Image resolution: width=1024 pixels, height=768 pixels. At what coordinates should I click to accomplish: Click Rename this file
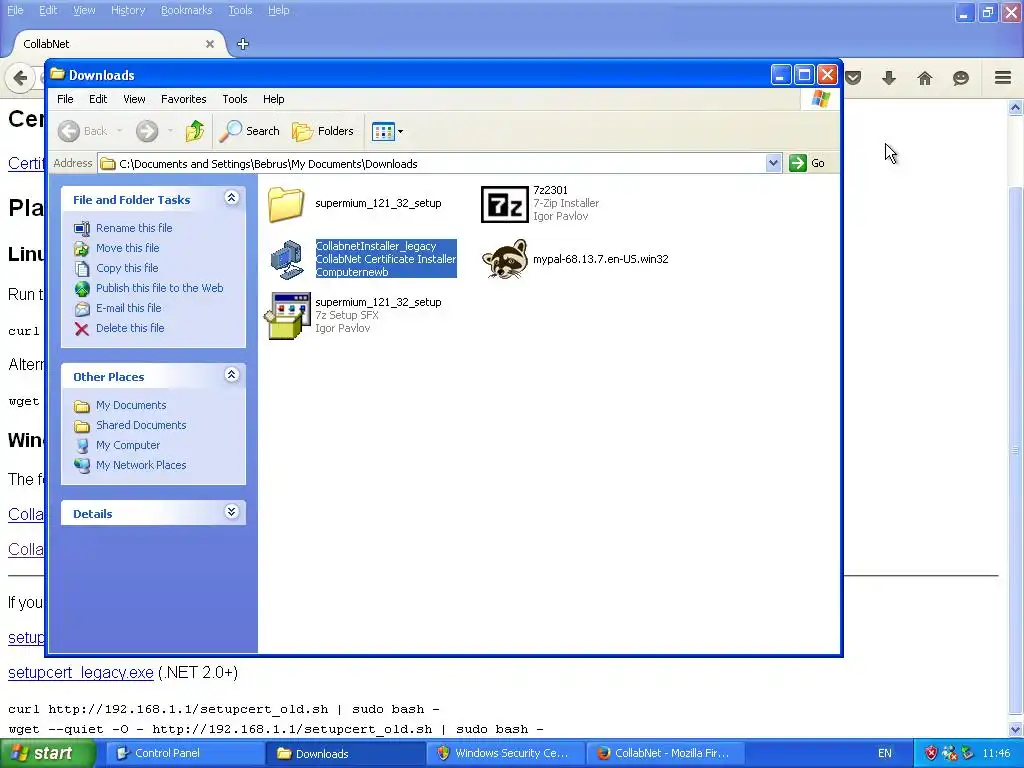coord(134,228)
